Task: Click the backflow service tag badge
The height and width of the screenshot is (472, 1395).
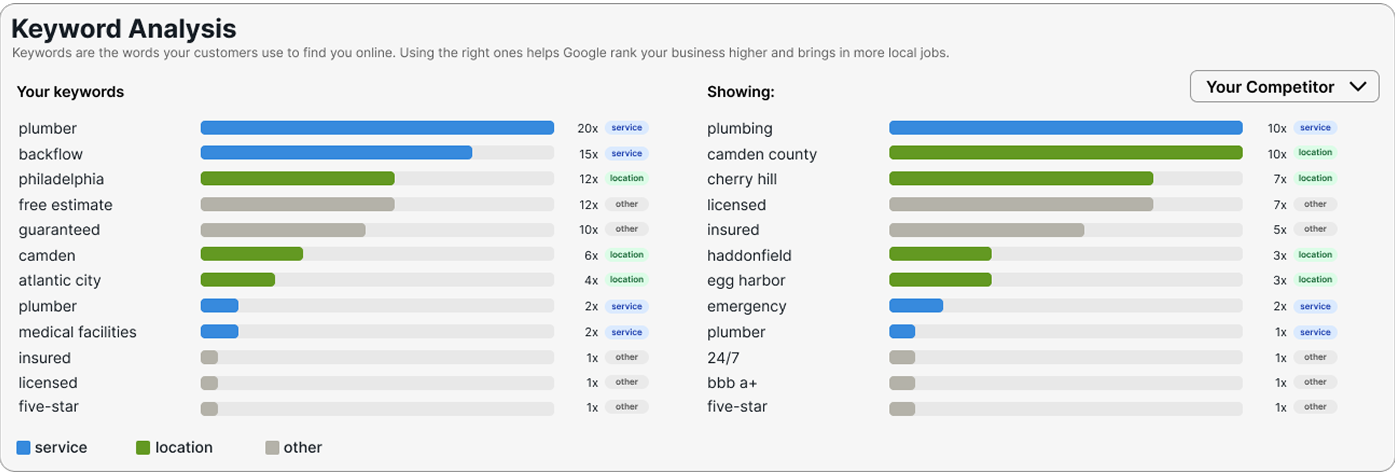Action: point(626,154)
